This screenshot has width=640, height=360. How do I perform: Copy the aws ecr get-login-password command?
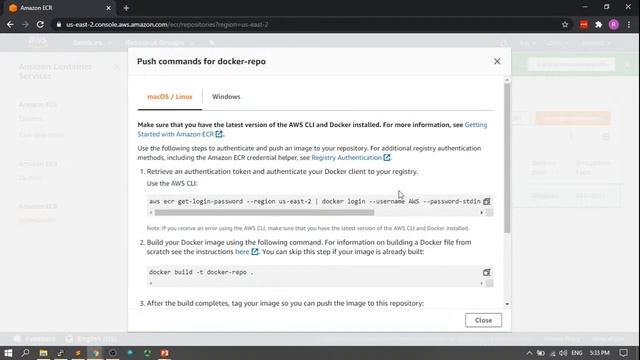click(487, 201)
